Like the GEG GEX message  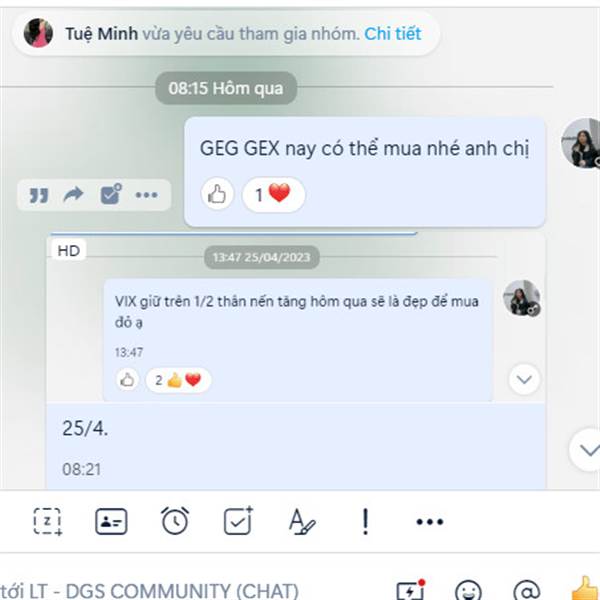[x=217, y=194]
